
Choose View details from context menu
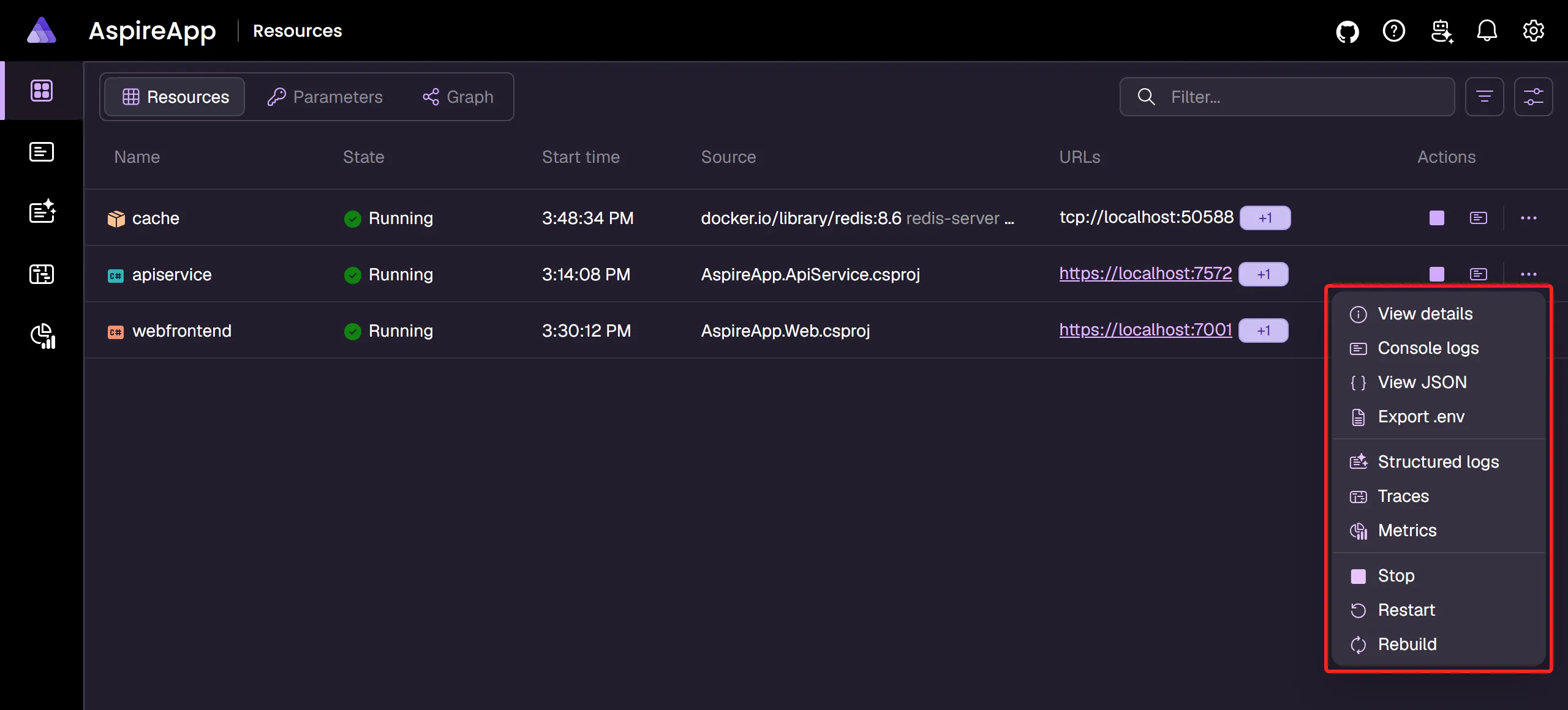[1438, 314]
